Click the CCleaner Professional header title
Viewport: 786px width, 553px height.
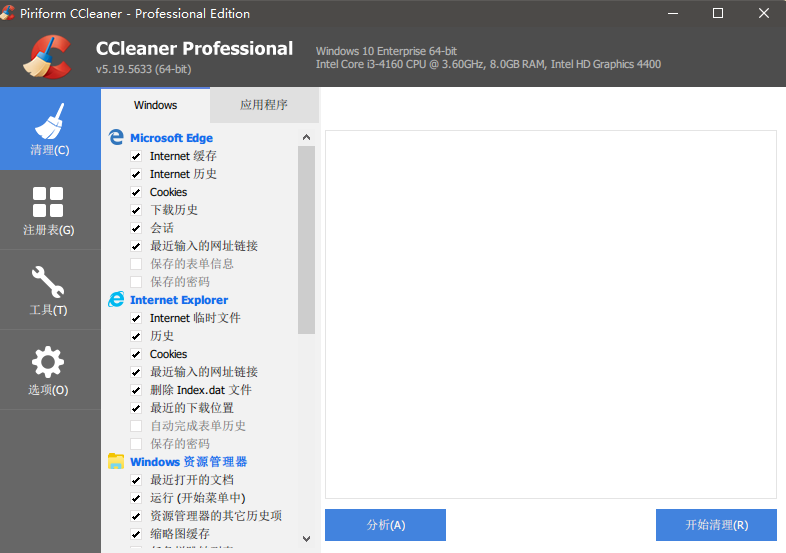tap(194, 49)
